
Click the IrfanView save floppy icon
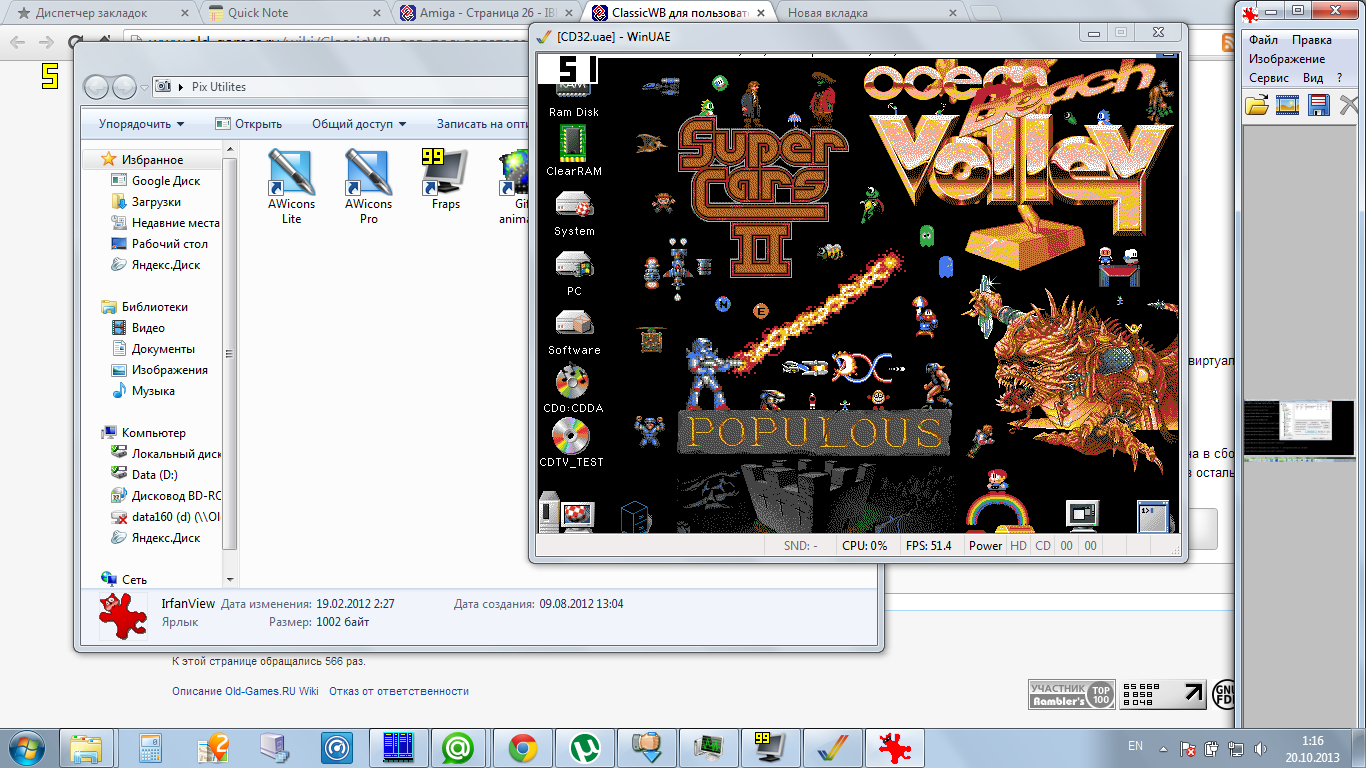tap(1318, 104)
